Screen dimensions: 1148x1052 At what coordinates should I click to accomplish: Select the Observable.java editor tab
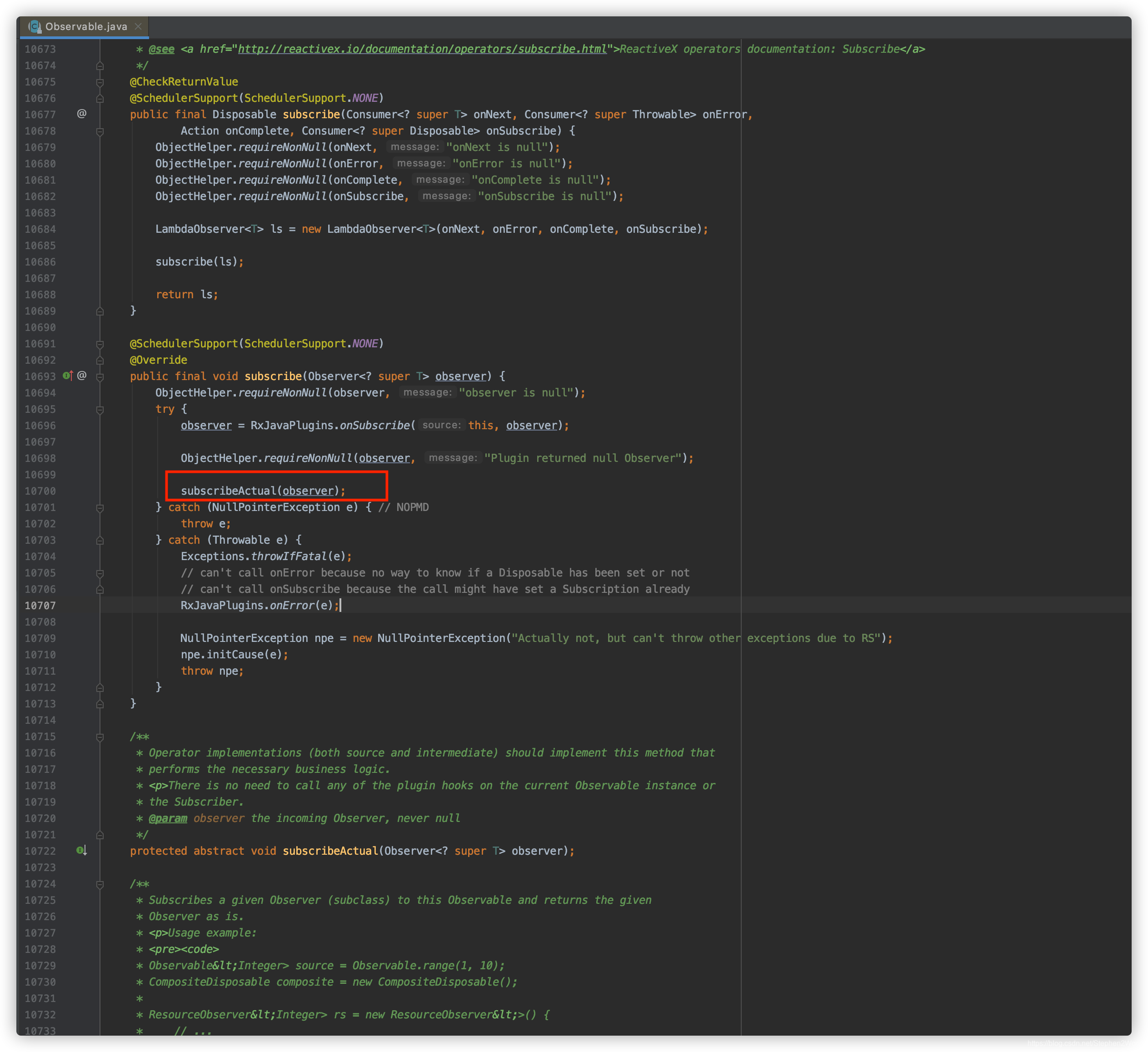click(x=84, y=27)
